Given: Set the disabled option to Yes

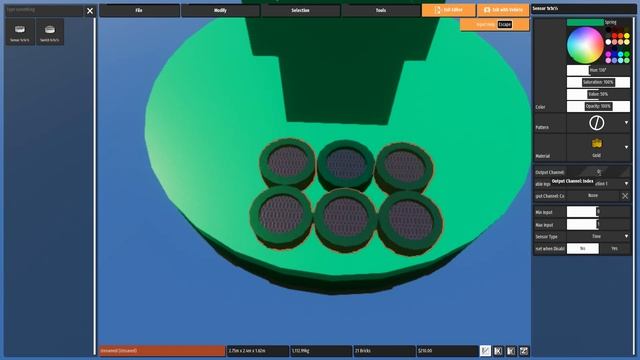Looking at the screenshot, I should [x=615, y=249].
